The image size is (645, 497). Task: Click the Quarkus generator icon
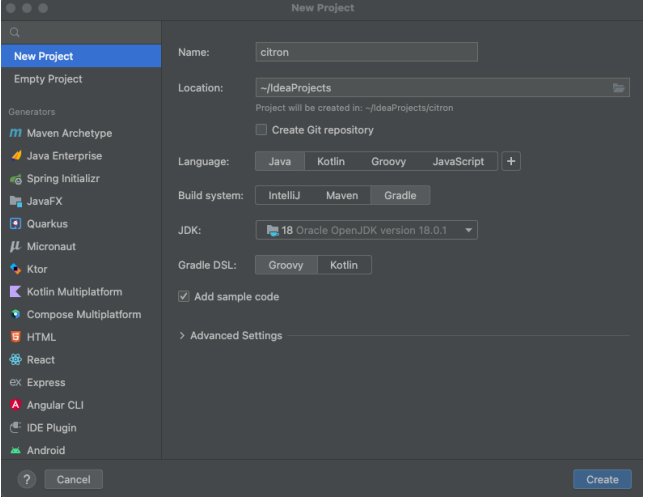[x=16, y=224]
